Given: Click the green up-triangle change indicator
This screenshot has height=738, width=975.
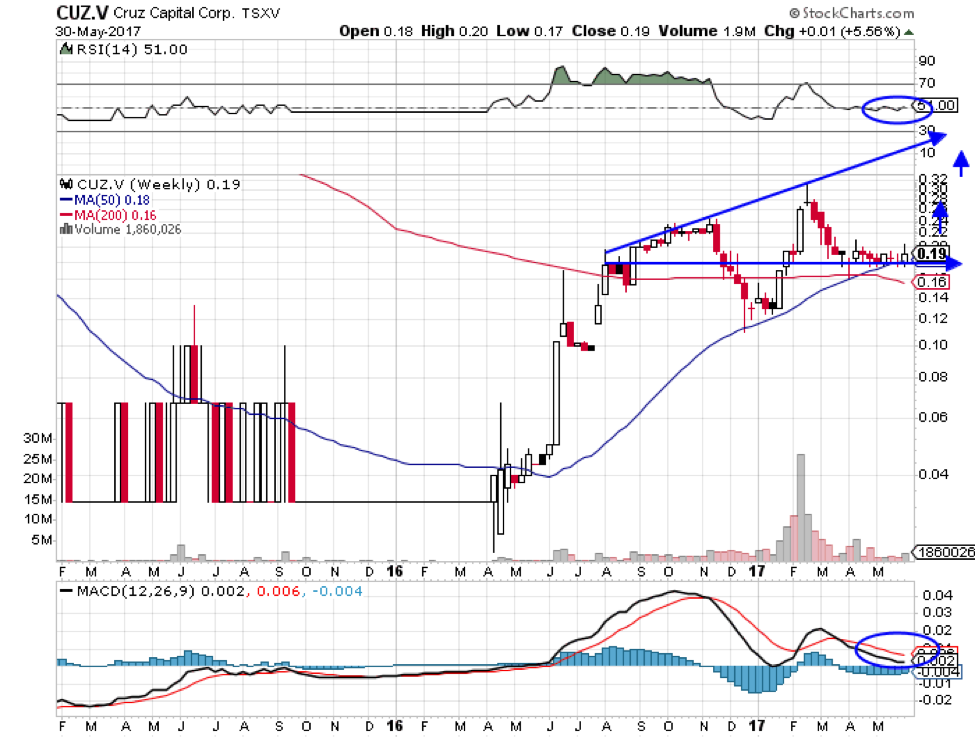Looking at the screenshot, I should pyautogui.click(x=908, y=32).
